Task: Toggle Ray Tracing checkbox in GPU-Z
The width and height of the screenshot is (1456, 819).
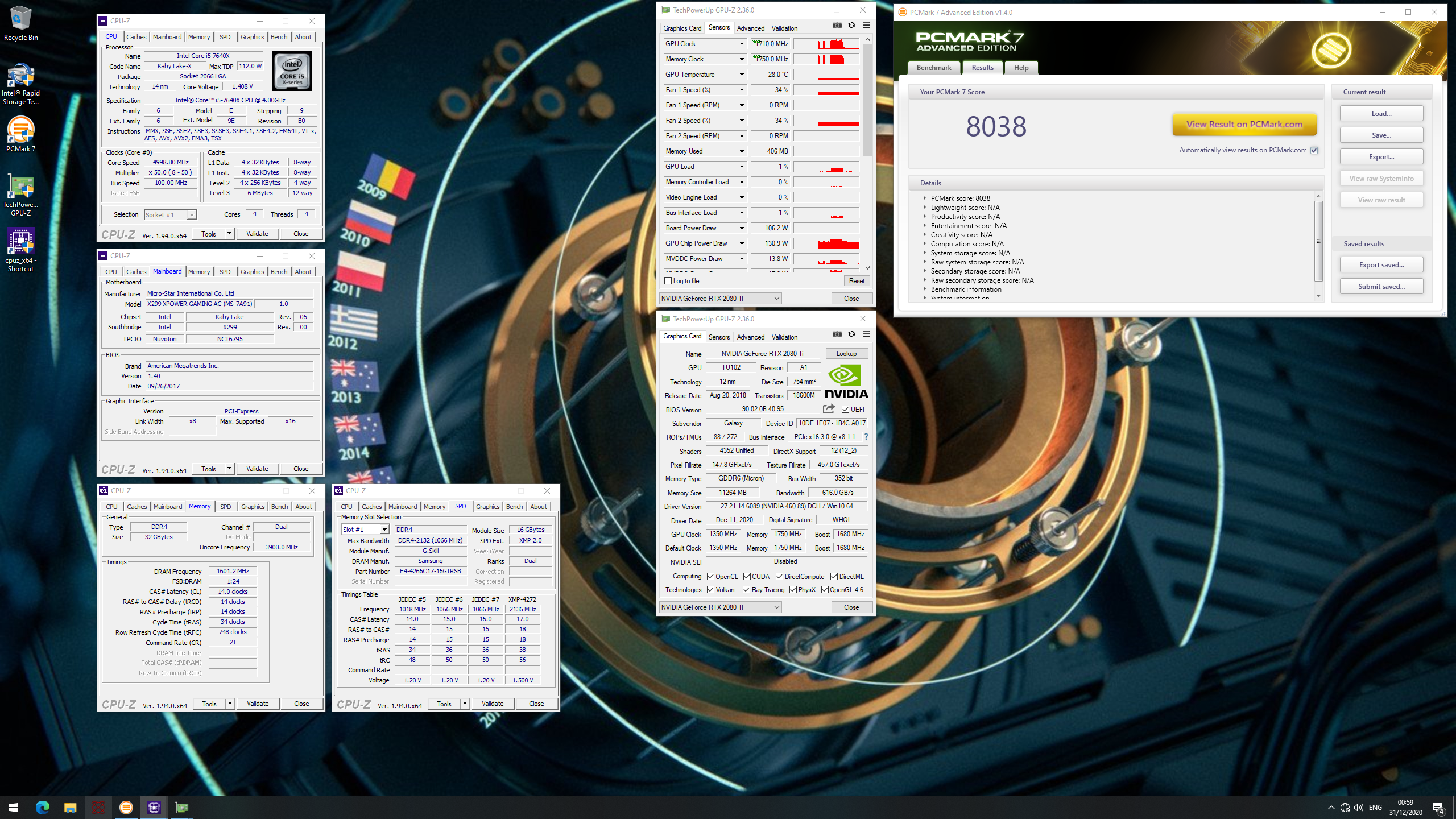Action: 746,590
